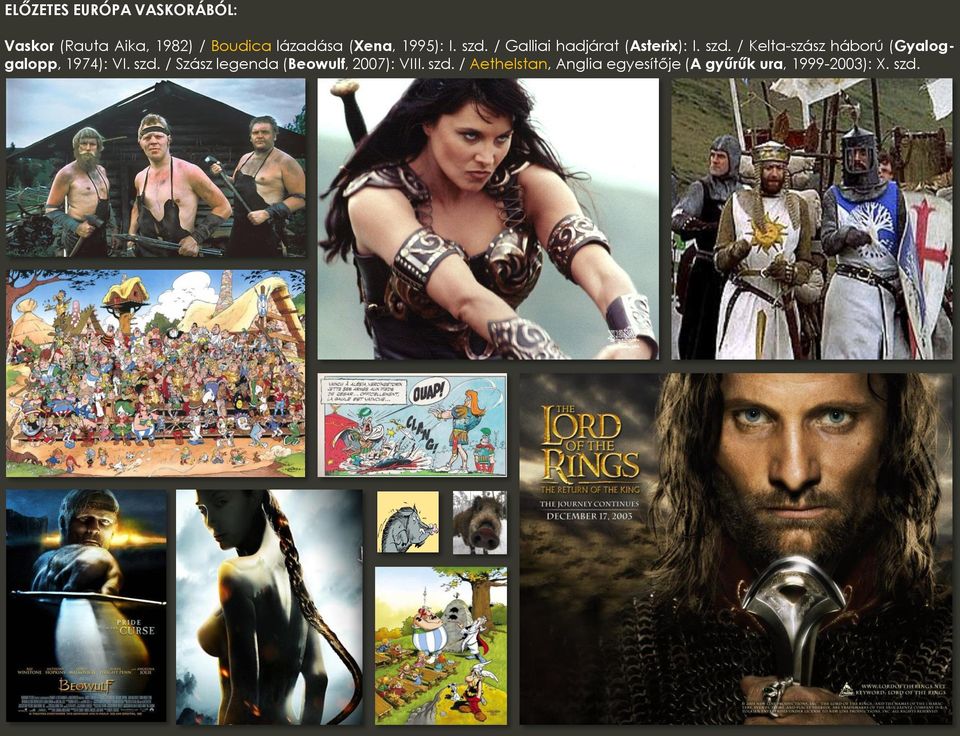Click the yellow Boudica link

[x=241, y=46]
